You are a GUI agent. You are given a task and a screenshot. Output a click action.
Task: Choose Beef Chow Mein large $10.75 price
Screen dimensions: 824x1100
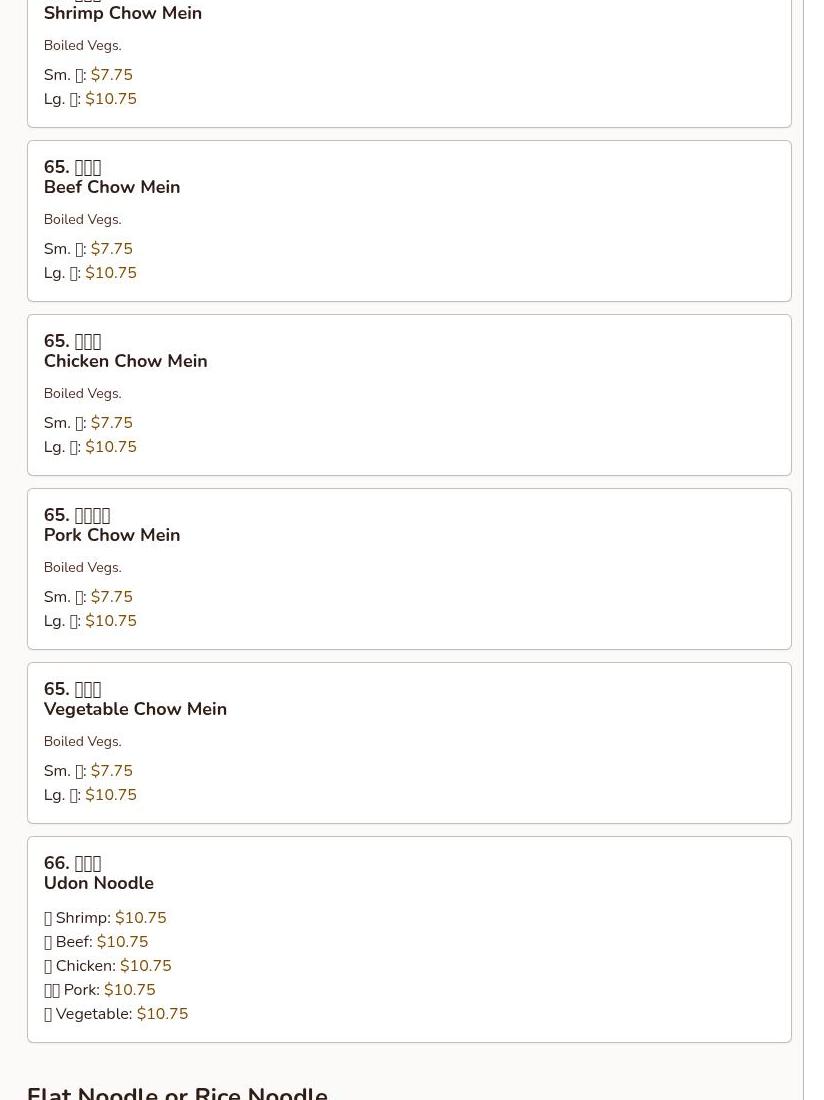pyautogui.click(x=111, y=272)
